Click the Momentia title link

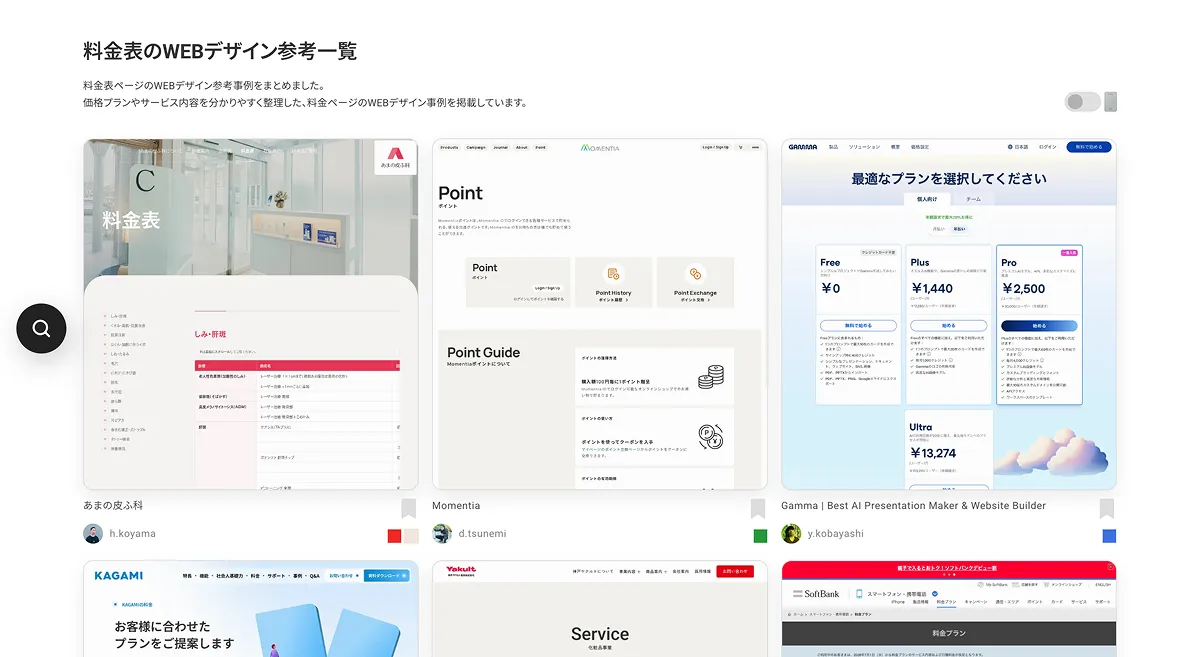pos(456,506)
